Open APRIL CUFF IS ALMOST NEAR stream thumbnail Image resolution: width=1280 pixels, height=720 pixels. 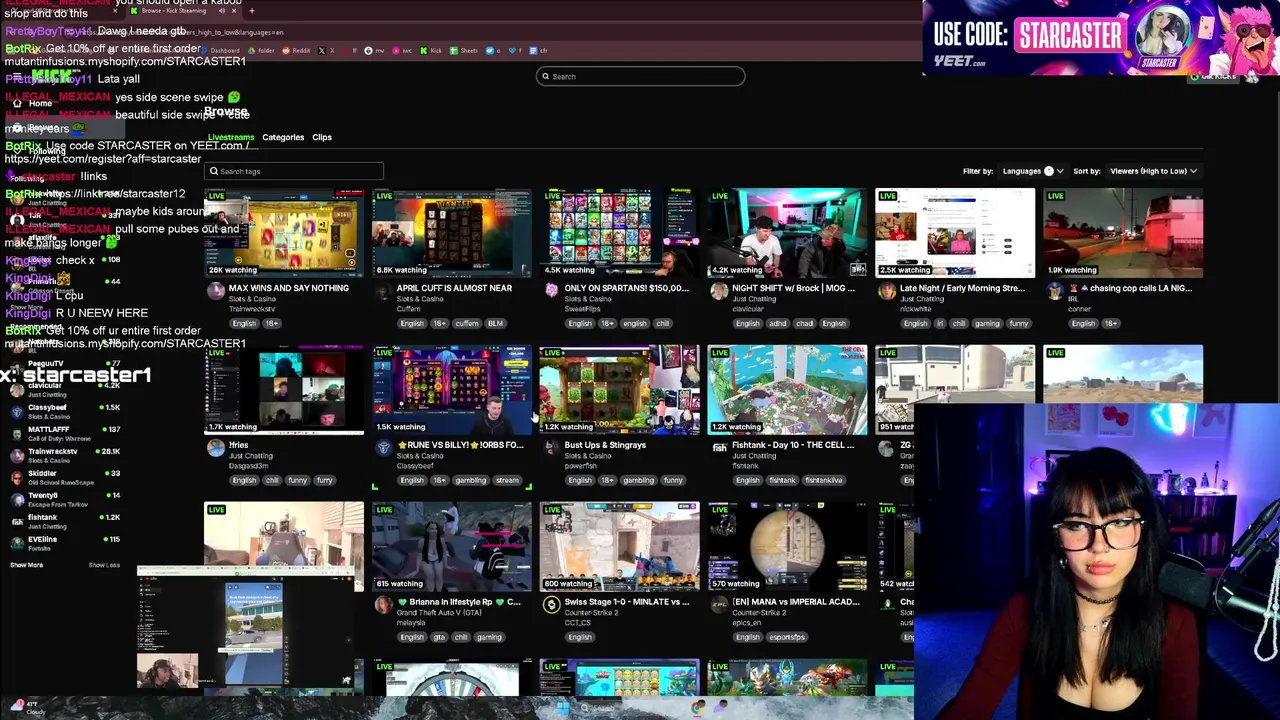pyautogui.click(x=452, y=233)
